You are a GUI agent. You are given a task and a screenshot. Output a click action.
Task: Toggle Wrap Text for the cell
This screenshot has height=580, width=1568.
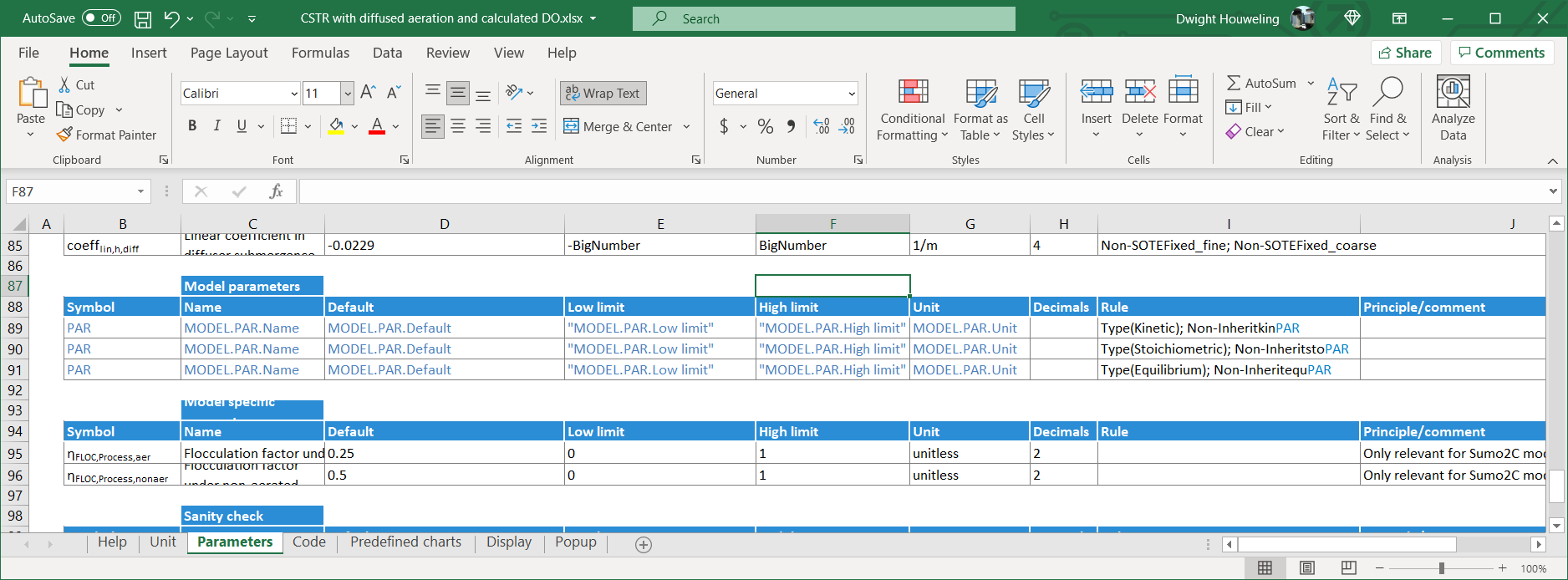coord(603,93)
